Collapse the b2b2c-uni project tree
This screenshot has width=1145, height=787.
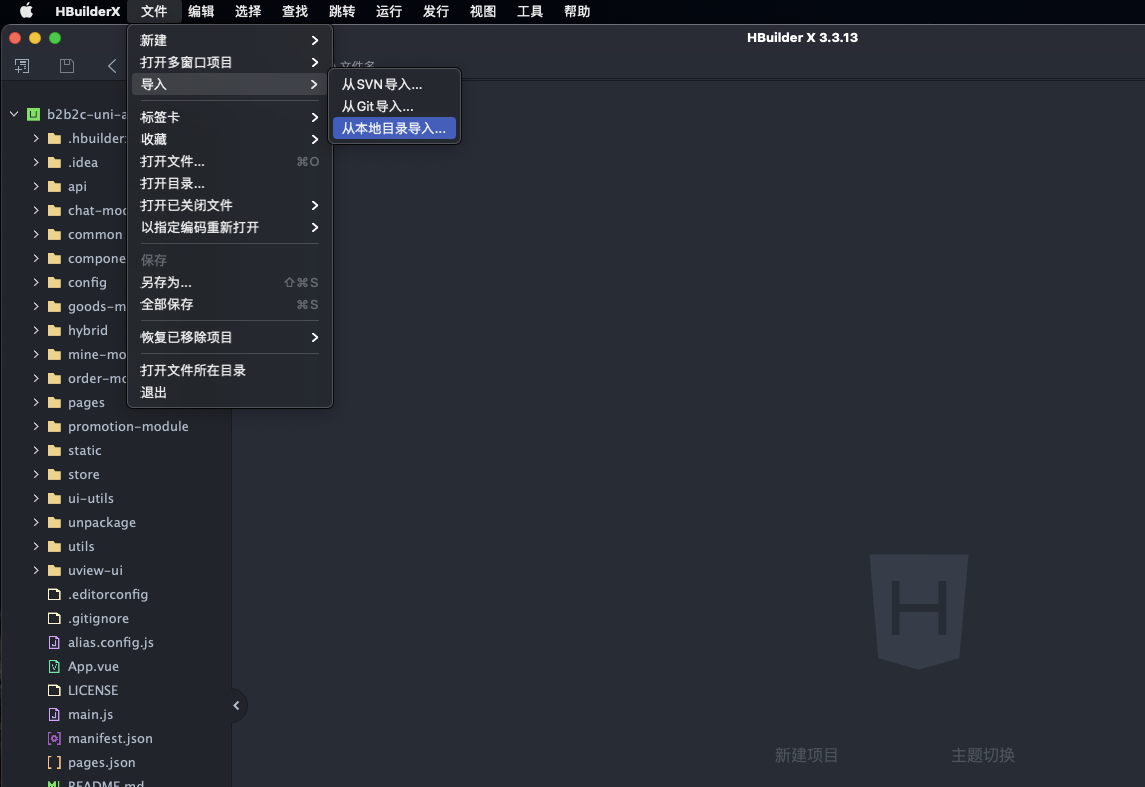pyautogui.click(x=14, y=114)
